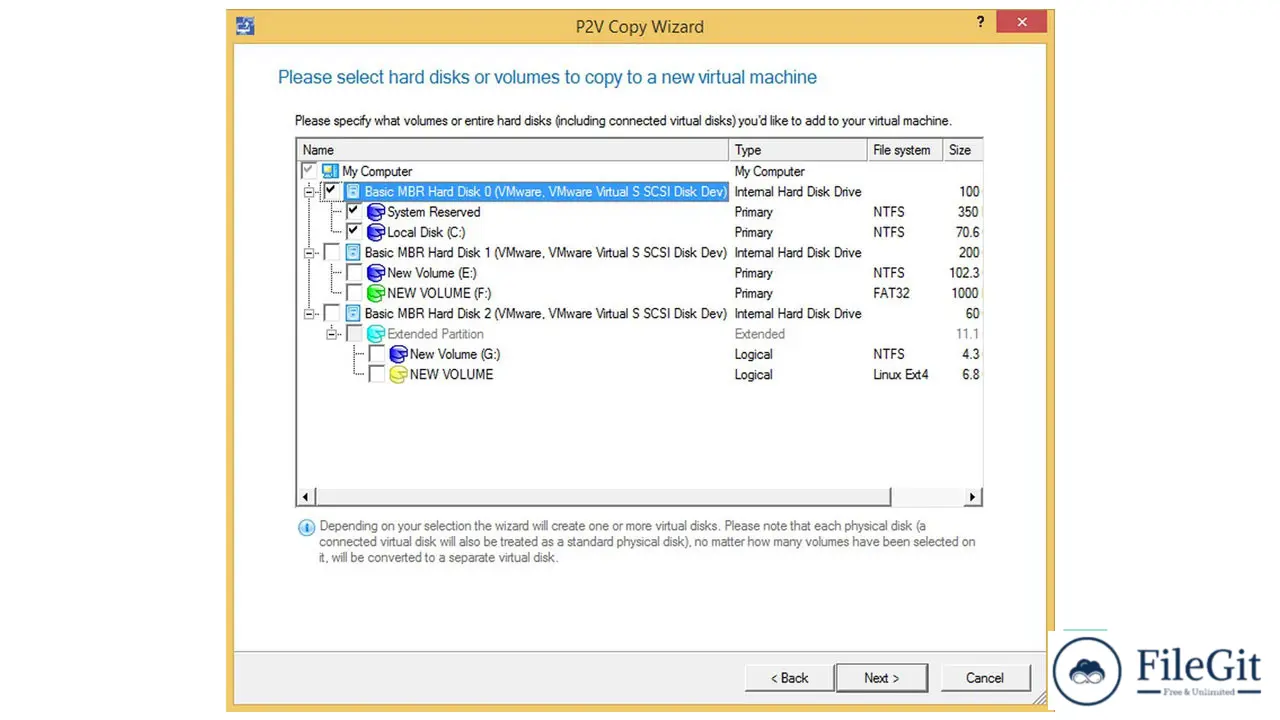This screenshot has width=1280, height=720.
Task: Click the Cancel button
Action: (984, 678)
